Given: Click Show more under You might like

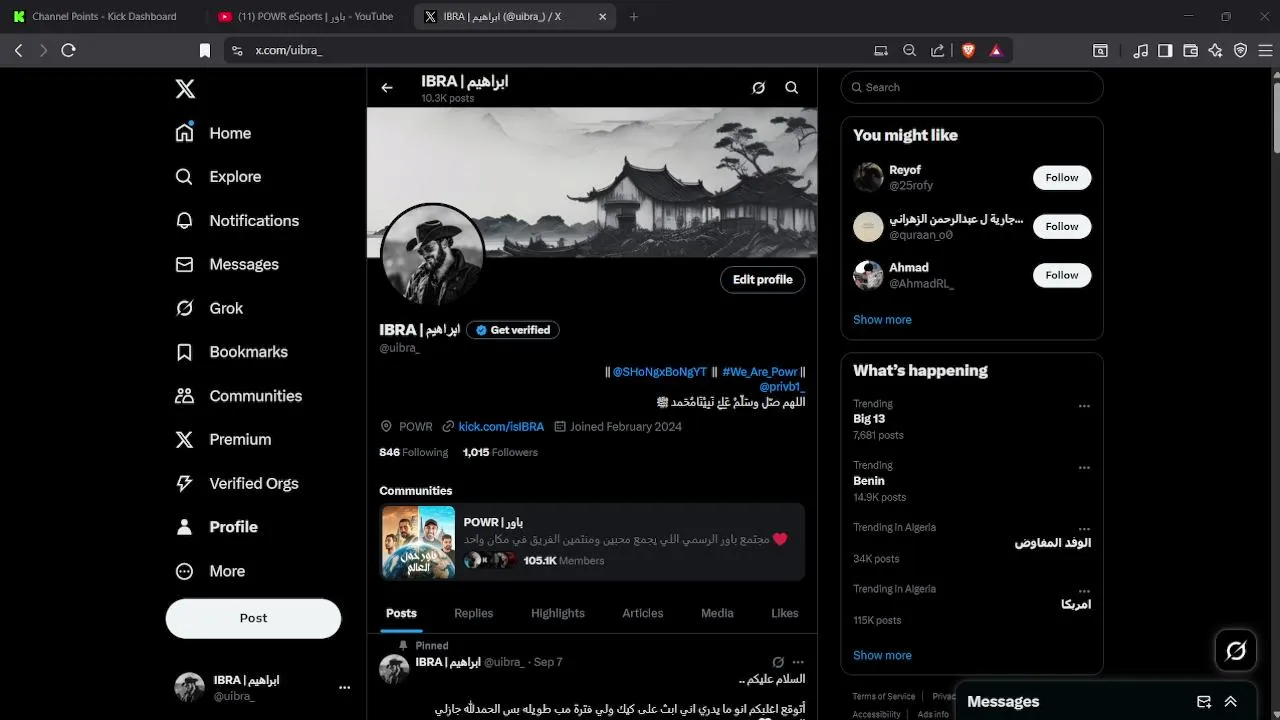Looking at the screenshot, I should point(882,320).
